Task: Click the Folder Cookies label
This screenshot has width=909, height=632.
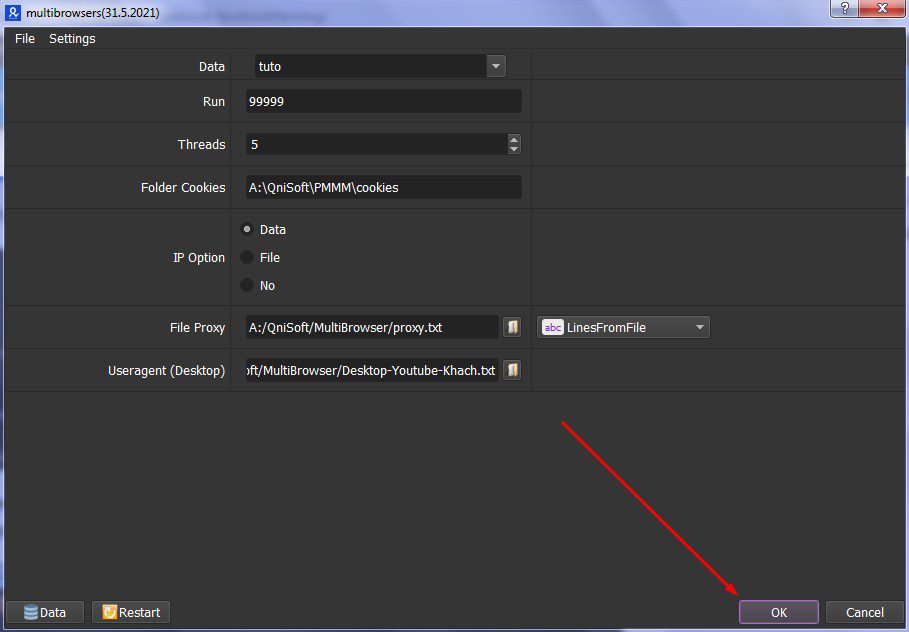Action: pyautogui.click(x=183, y=187)
